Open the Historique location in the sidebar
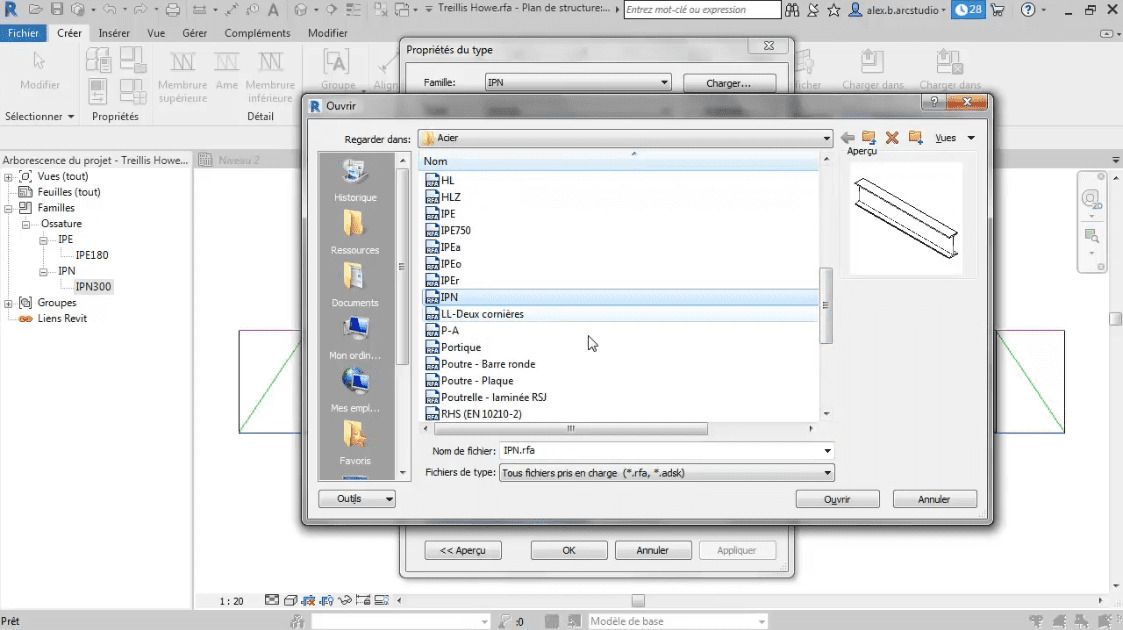Screen dimensions: 1123x630 pyautogui.click(x=355, y=180)
